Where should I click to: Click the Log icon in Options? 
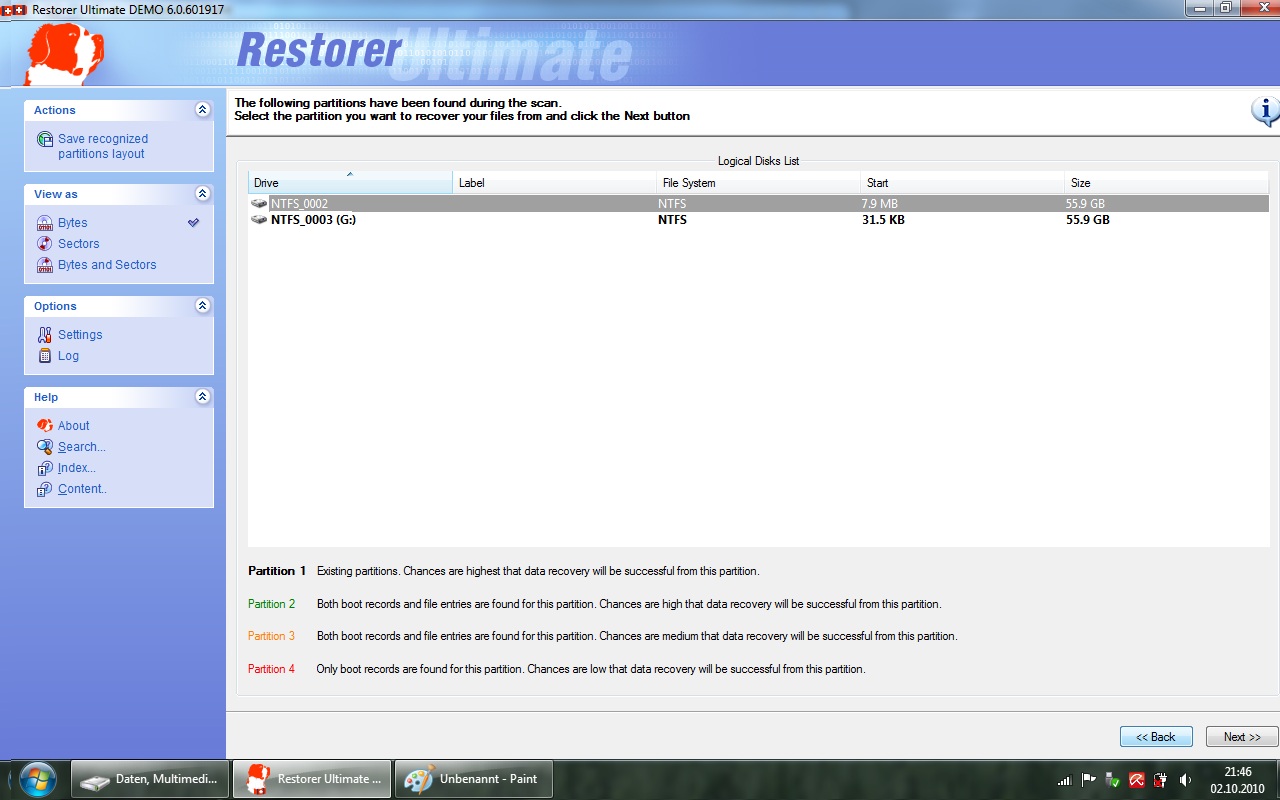pos(44,356)
